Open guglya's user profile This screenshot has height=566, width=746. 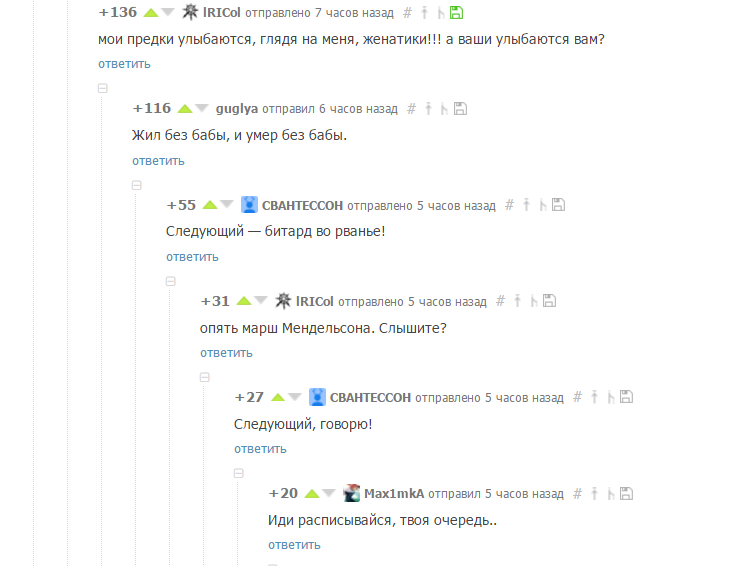coord(237,109)
